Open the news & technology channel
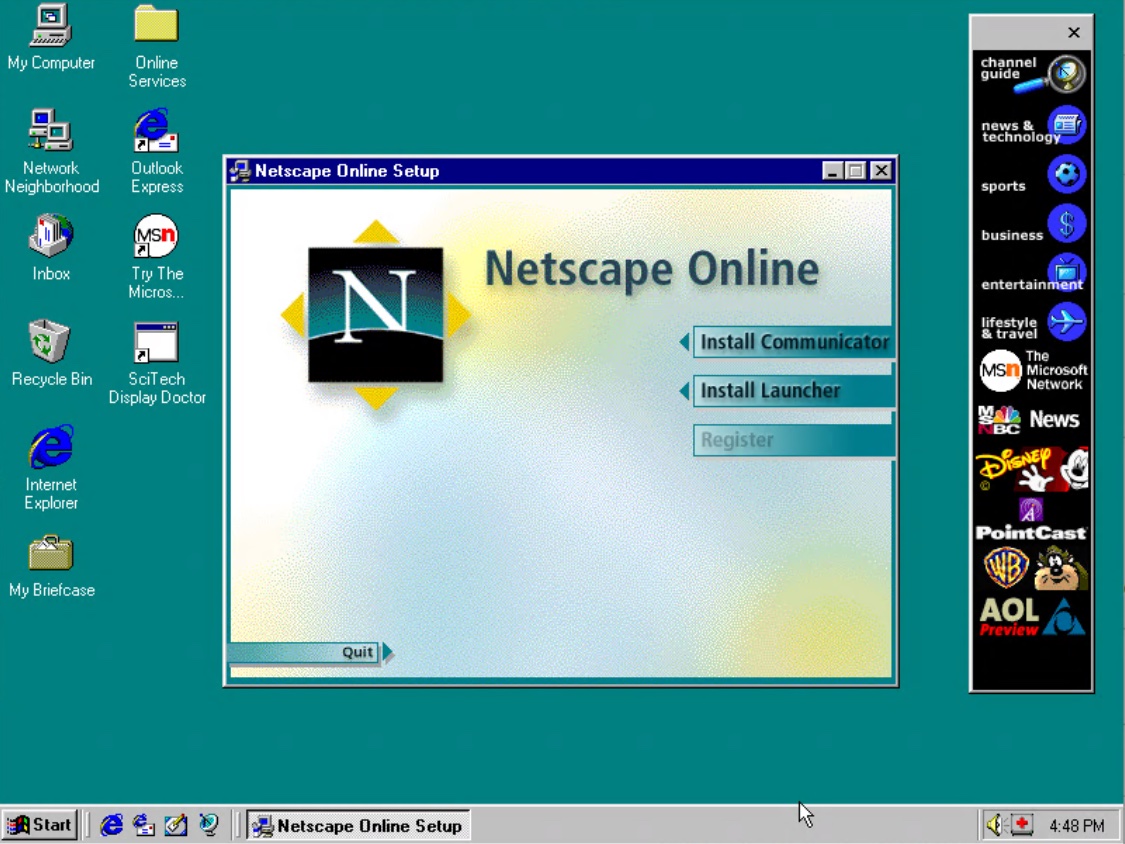Screen dimensions: 1125x844 point(1032,127)
